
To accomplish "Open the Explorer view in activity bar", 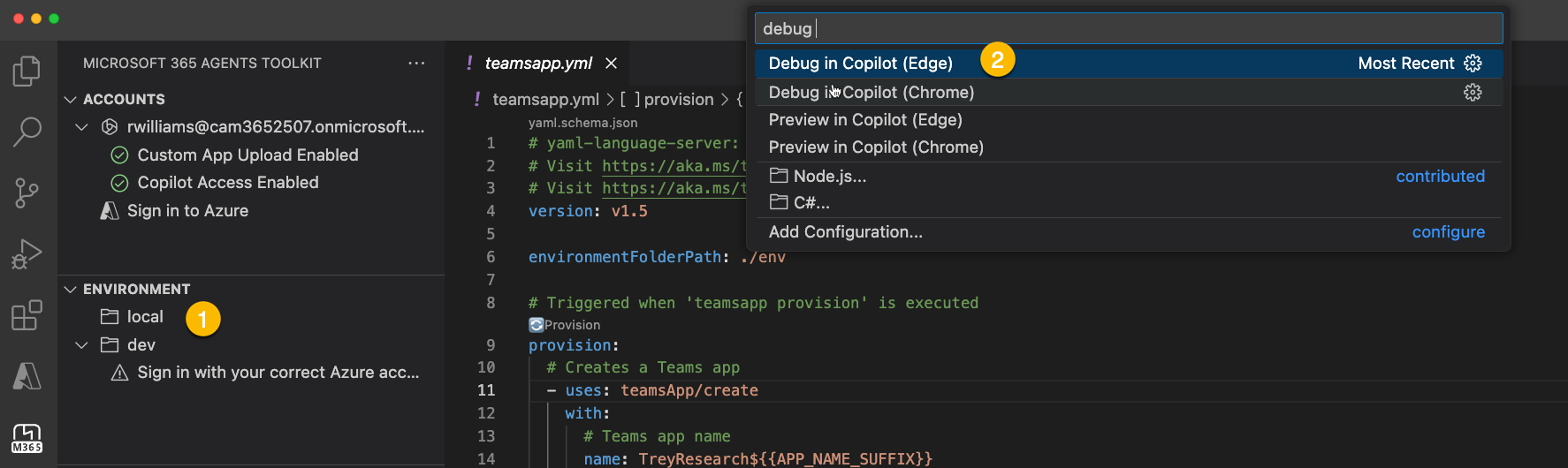I will (x=27, y=72).
